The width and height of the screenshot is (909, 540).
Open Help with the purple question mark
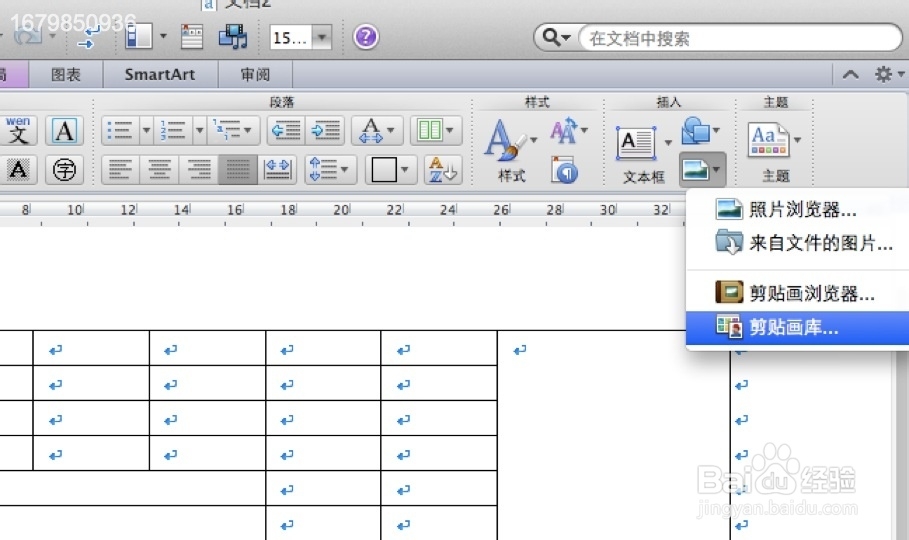[x=366, y=37]
